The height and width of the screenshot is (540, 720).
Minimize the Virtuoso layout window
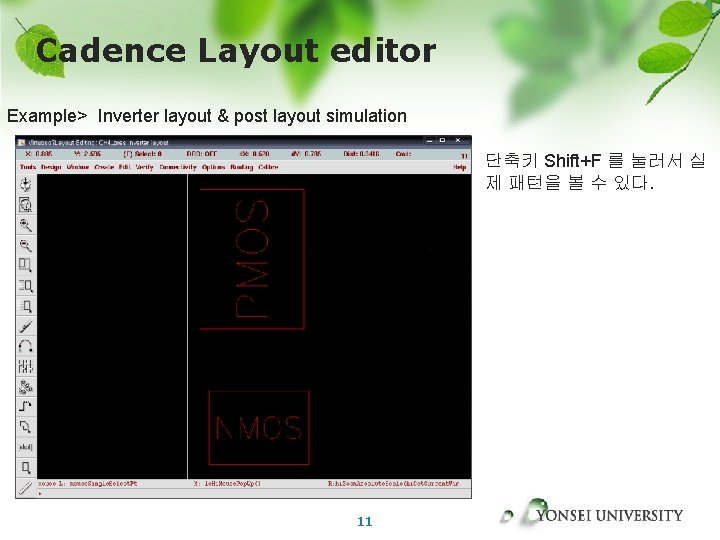(x=429, y=141)
